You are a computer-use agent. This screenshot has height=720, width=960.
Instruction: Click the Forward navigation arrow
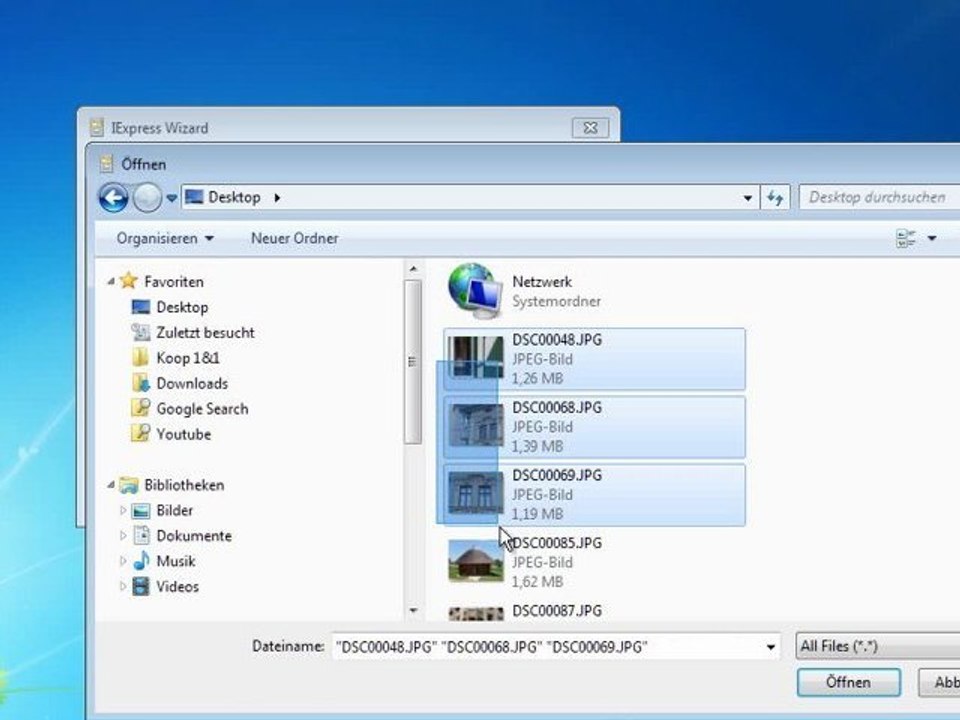click(147, 198)
